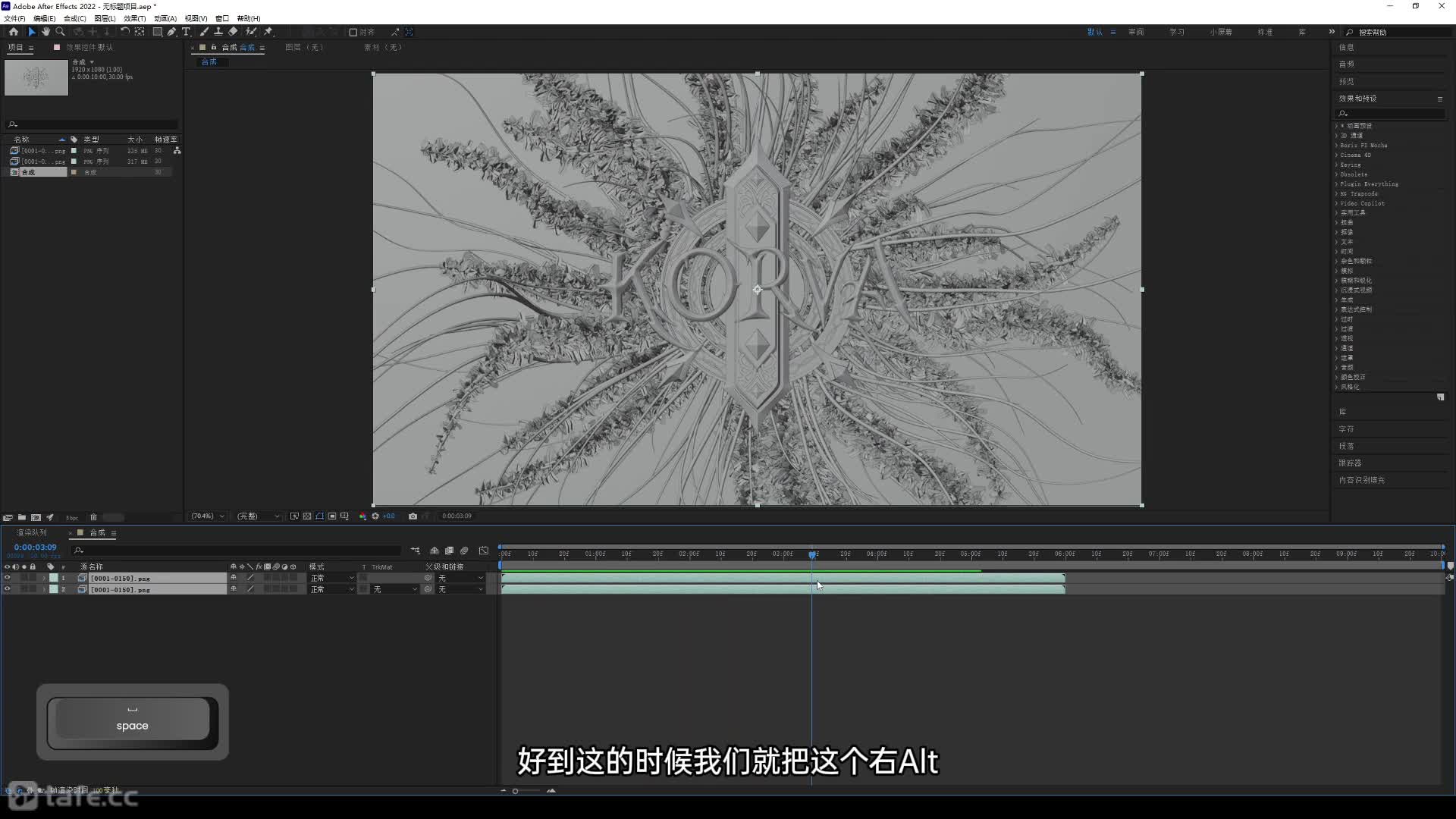Image resolution: width=1456 pixels, height=819 pixels.
Task: Click the Home icon in the toolbar
Action: pyautogui.click(x=14, y=32)
